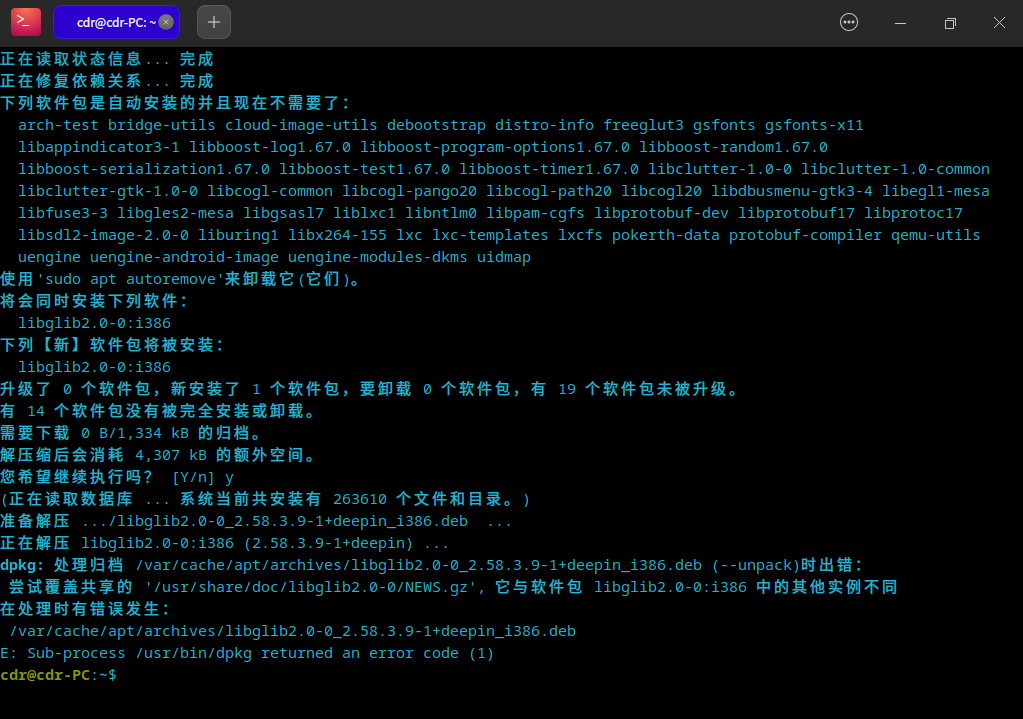Close the cdr@cdr-PC tab
This screenshot has height=719, width=1023.
[166, 21]
